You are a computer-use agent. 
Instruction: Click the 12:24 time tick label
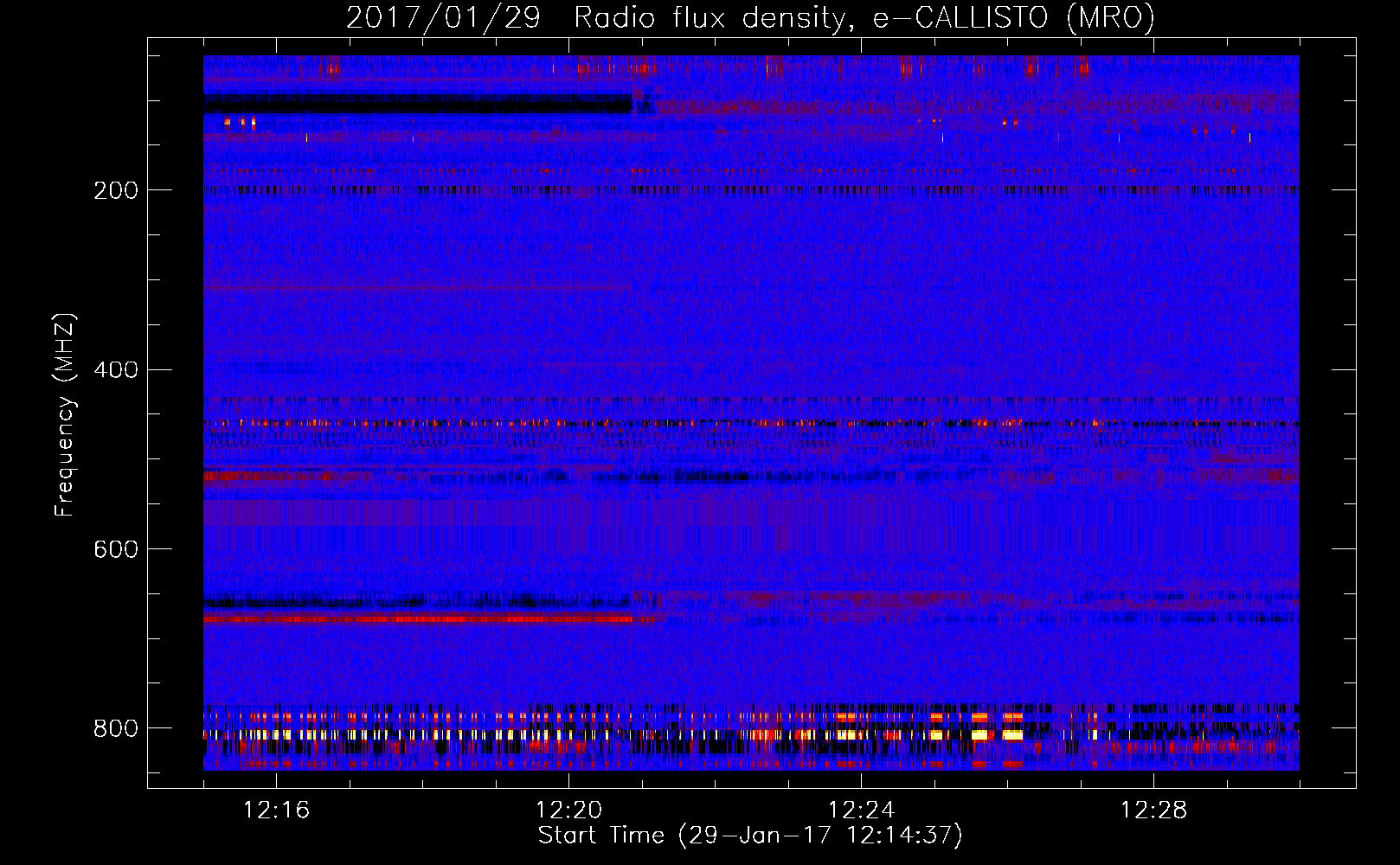861,810
